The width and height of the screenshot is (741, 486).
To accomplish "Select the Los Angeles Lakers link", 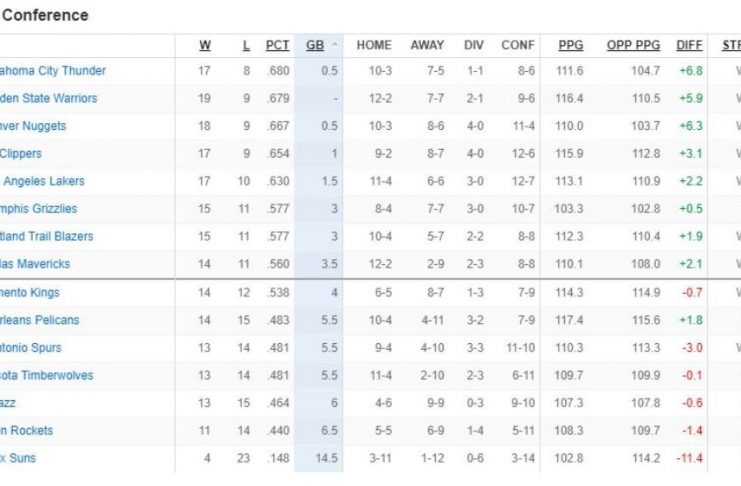I will point(42,181).
